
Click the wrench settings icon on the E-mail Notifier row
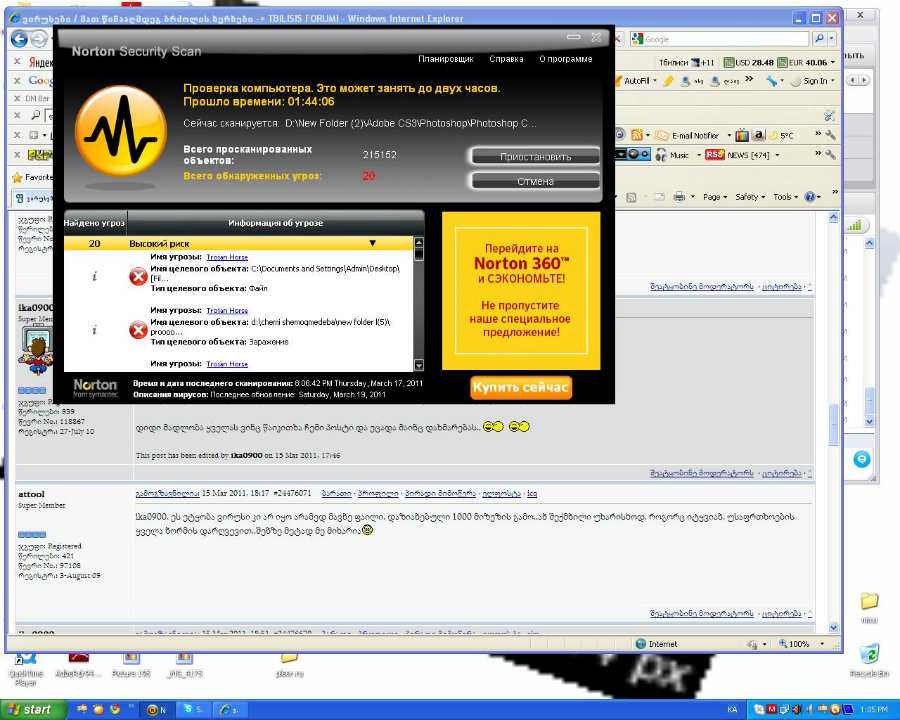830,136
